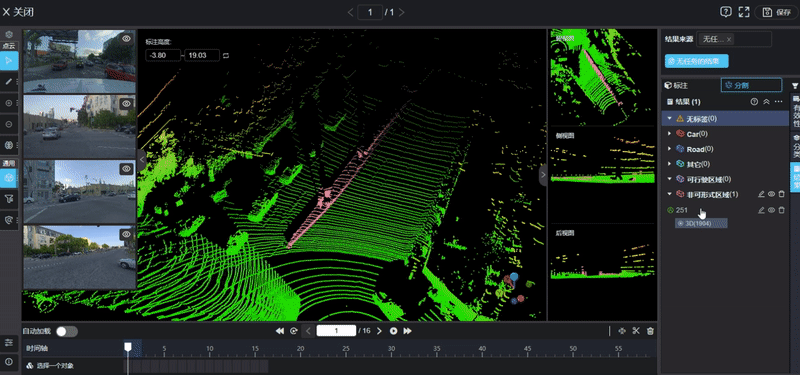Collapse the 可行驶区域(0) tree group
The width and height of the screenshot is (800, 375).
[x=669, y=179]
